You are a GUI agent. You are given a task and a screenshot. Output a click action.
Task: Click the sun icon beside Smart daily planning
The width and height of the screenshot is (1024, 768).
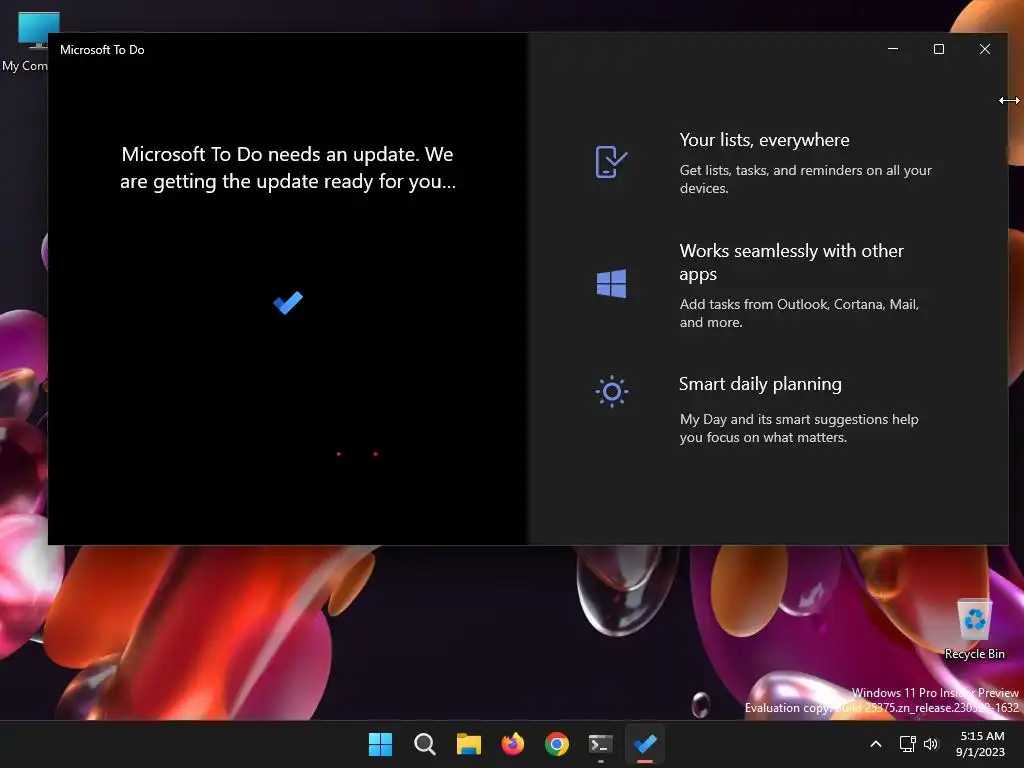[x=612, y=391]
